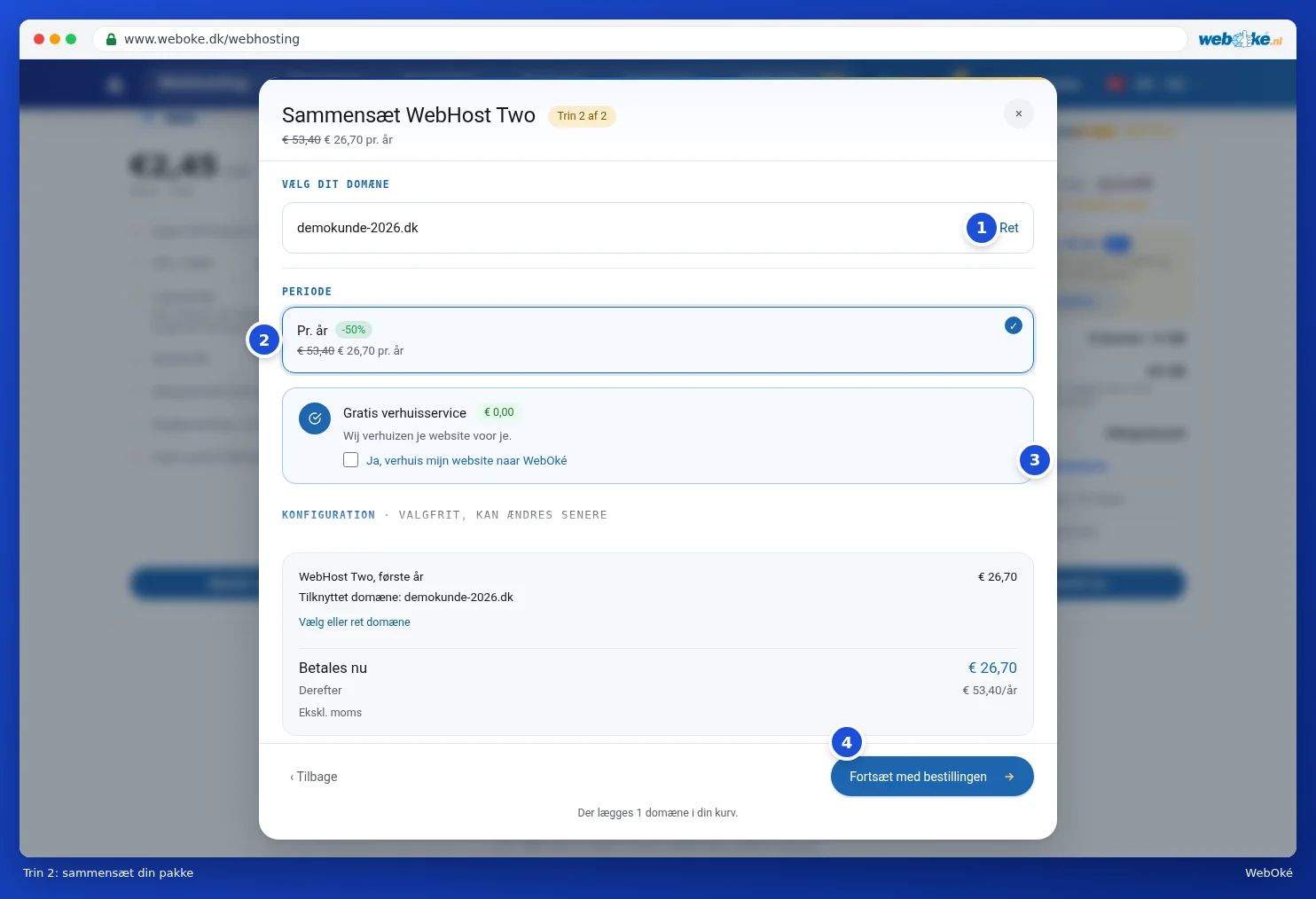Image resolution: width=1316 pixels, height=899 pixels.
Task: Click the "KONFIGURATION" section label
Action: pyautogui.click(x=328, y=515)
